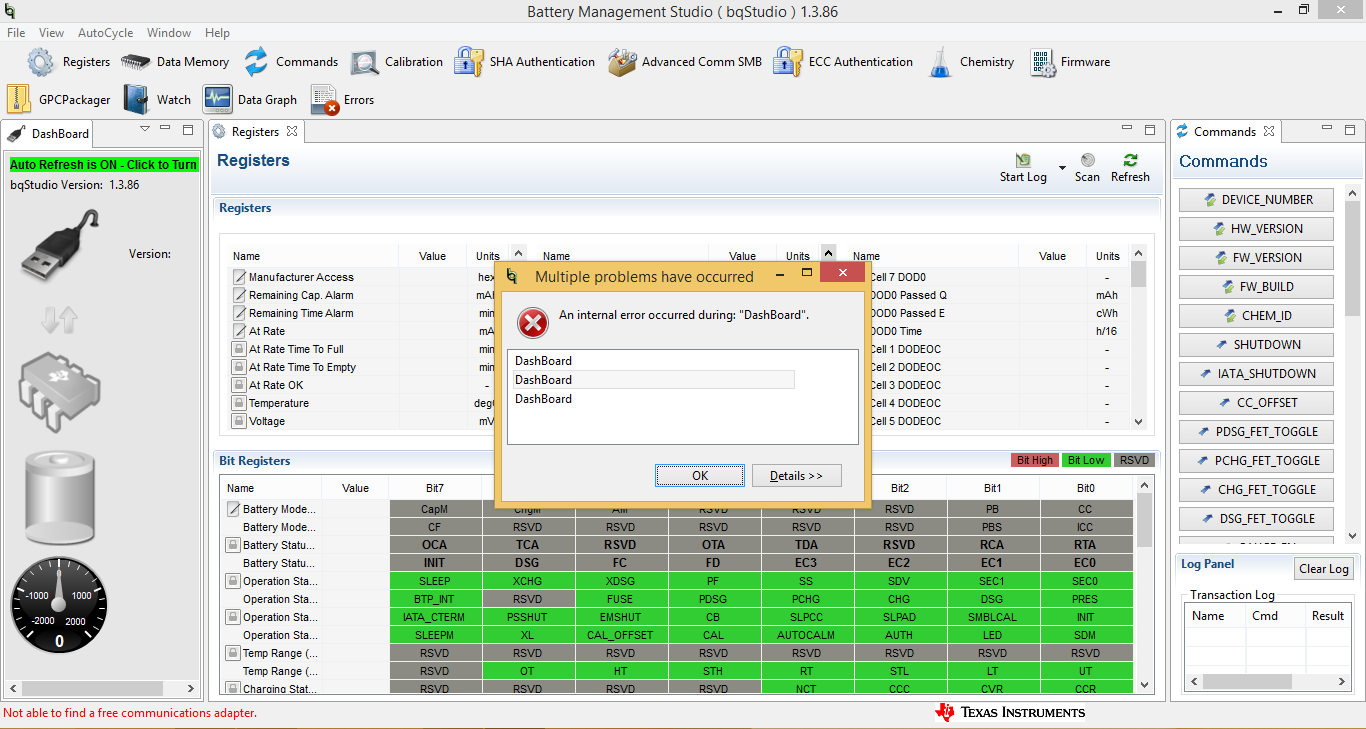1366x729 pixels.
Task: Click lock icon beside Temperature row
Action: 239,403
